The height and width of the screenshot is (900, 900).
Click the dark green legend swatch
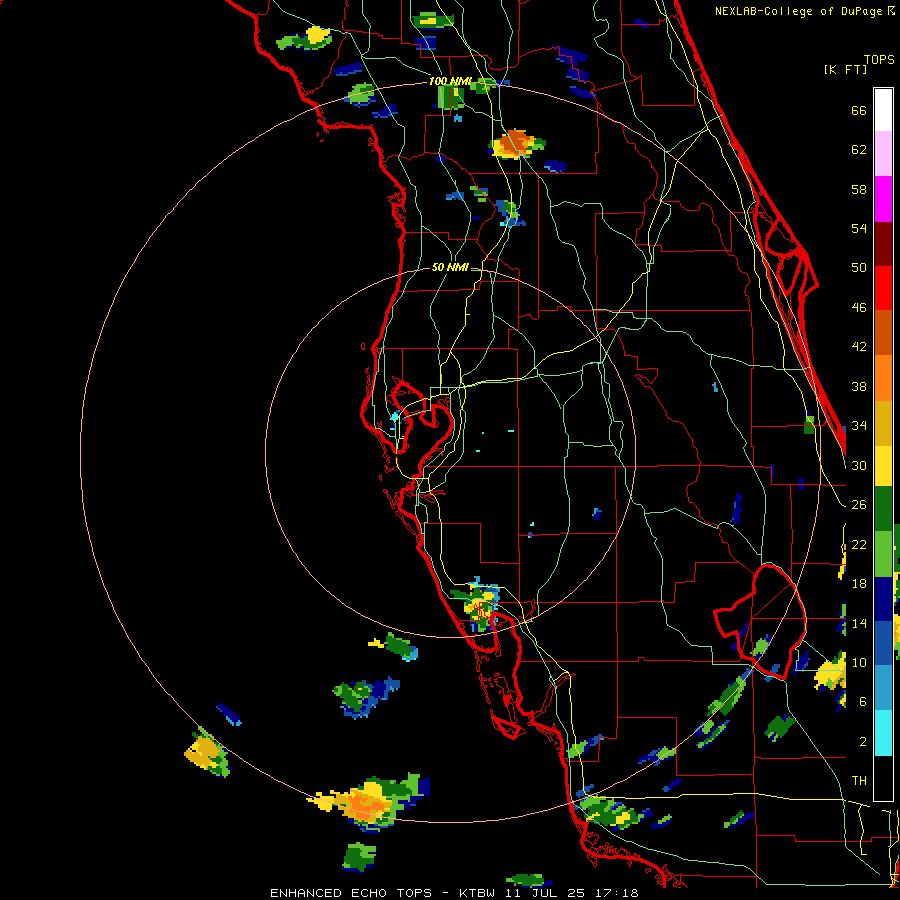click(x=883, y=509)
